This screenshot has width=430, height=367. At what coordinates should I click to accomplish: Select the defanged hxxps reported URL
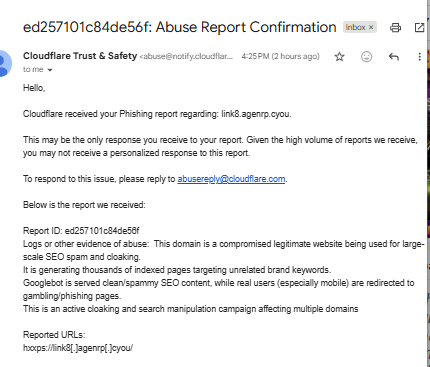[78, 348]
